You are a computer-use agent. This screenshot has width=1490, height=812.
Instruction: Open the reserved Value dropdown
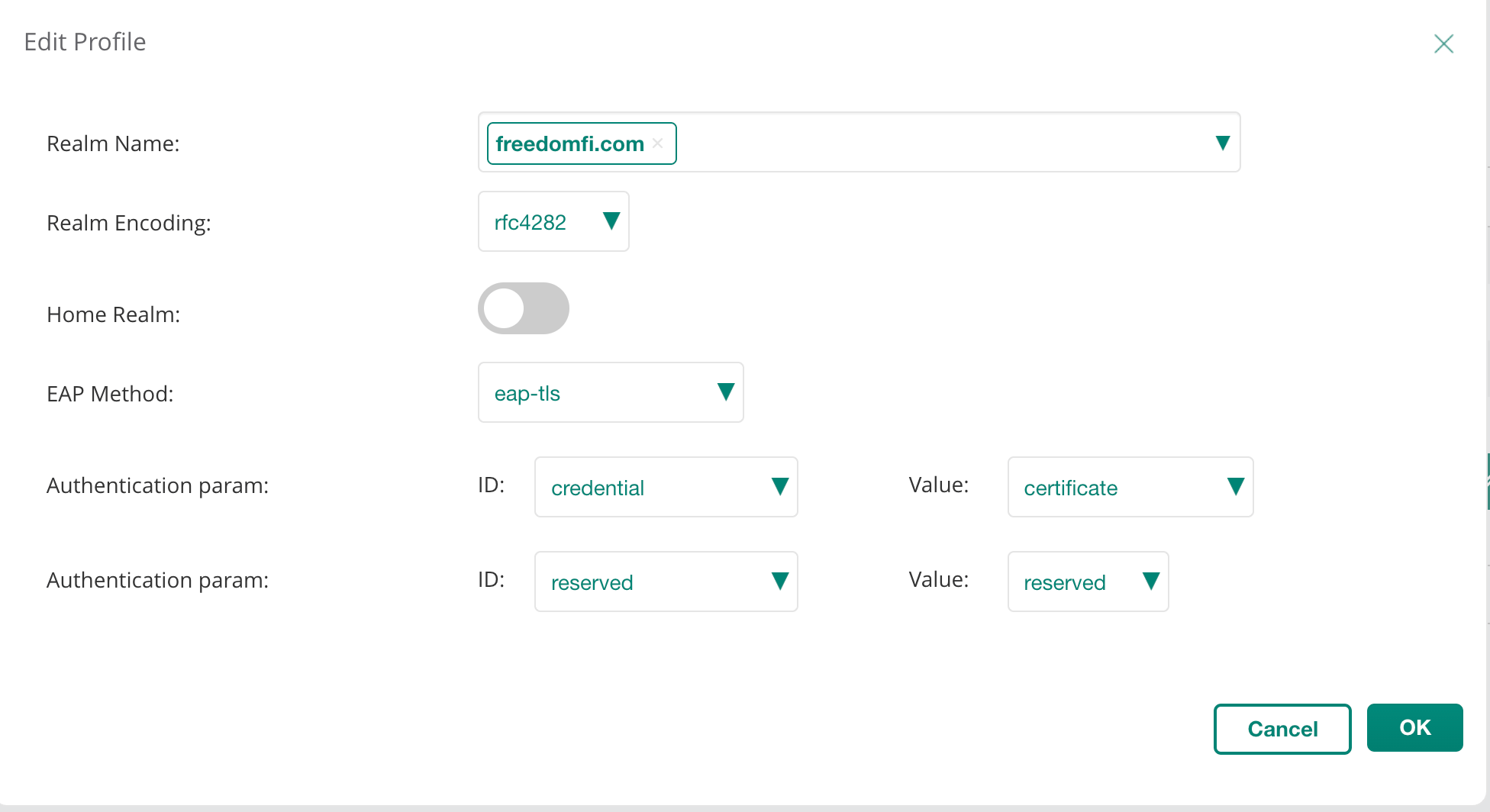pyautogui.click(x=1088, y=582)
